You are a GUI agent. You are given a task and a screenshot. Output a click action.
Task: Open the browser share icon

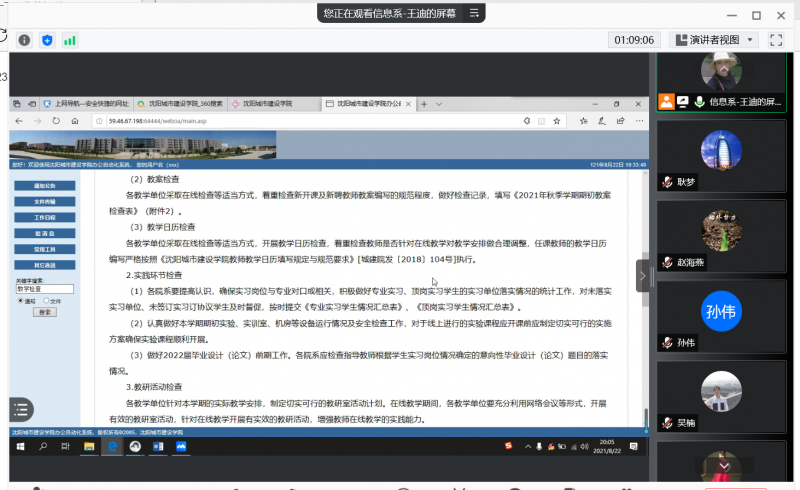click(x=620, y=121)
